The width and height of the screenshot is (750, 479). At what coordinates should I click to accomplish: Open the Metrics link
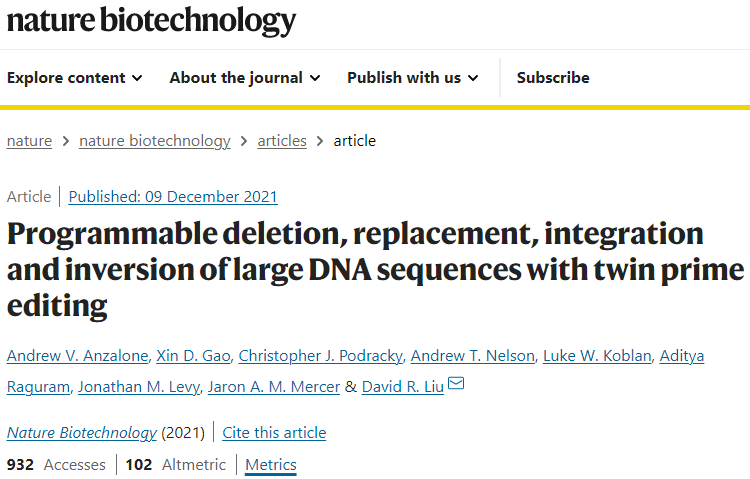coord(271,465)
